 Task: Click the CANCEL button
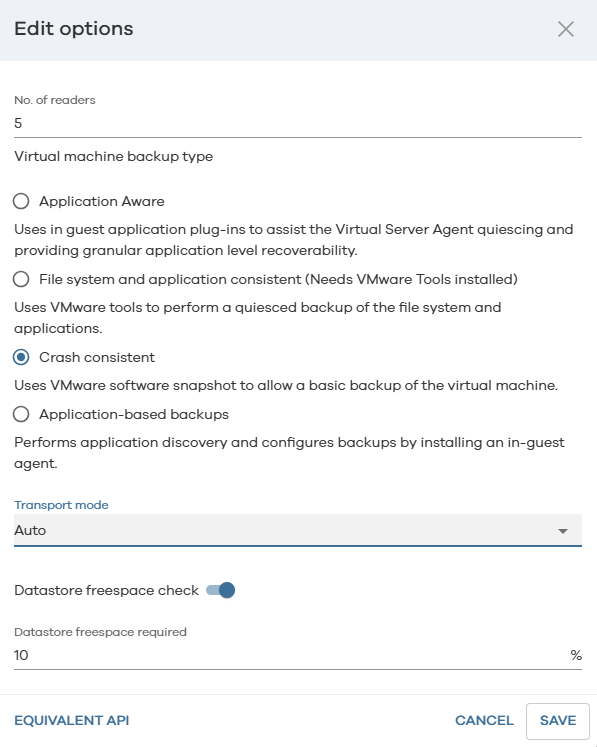point(484,720)
